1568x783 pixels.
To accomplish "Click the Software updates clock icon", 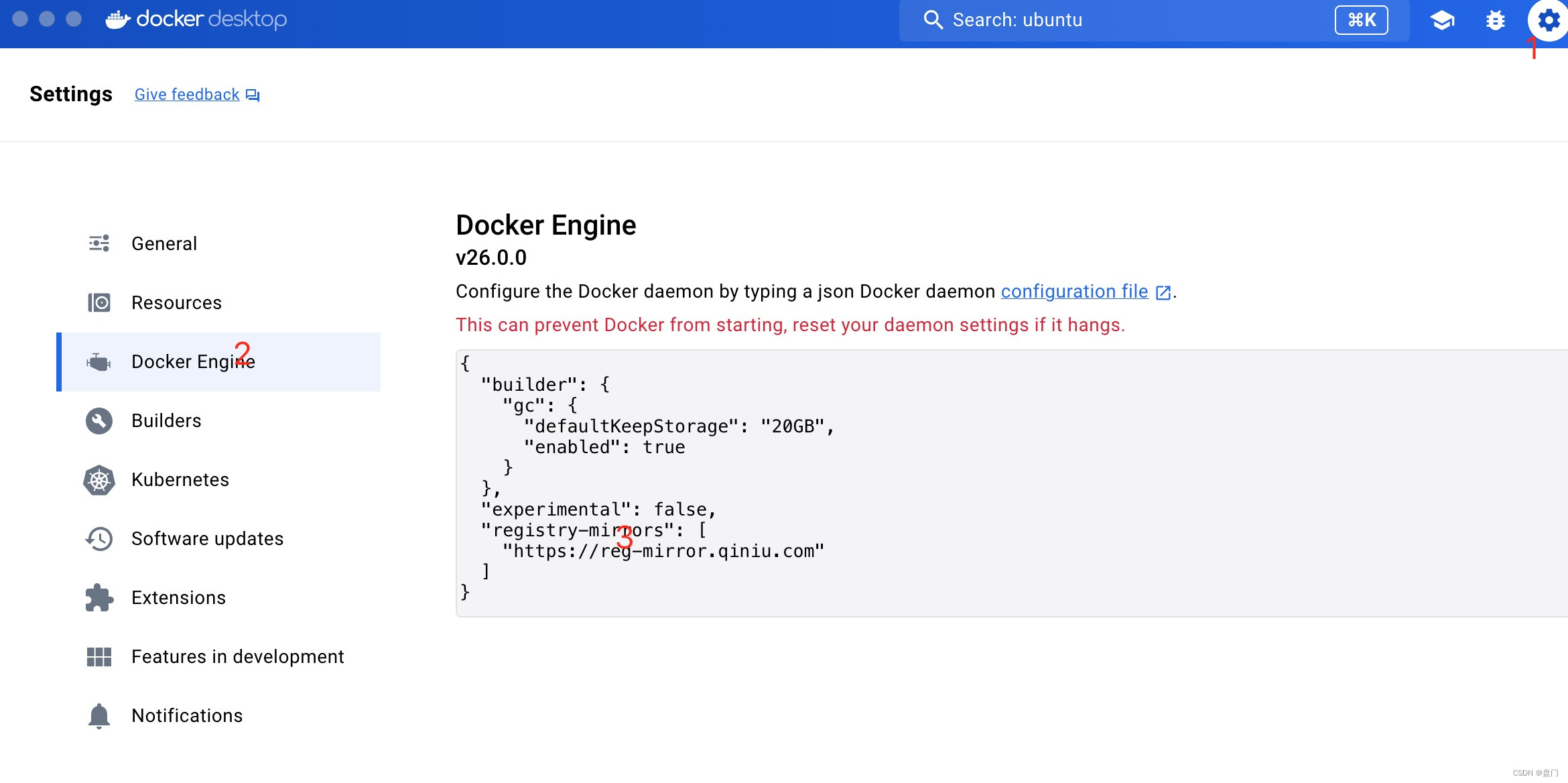I will pos(99,538).
